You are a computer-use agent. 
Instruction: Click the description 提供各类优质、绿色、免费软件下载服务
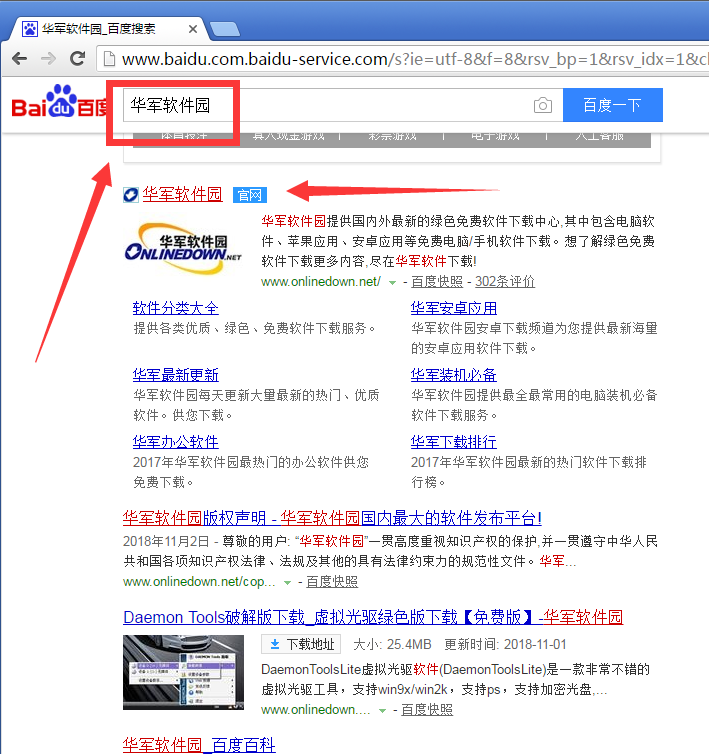254,328
